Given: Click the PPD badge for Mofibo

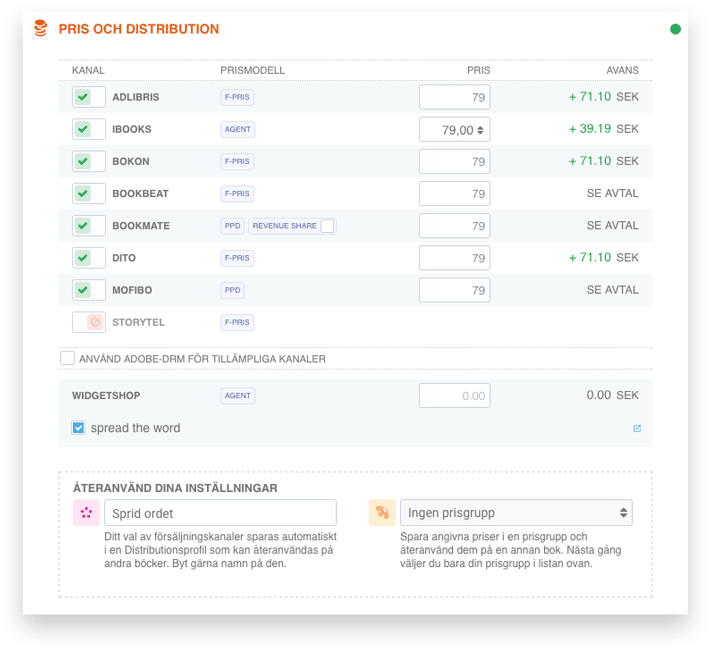Looking at the screenshot, I should click(x=232, y=290).
